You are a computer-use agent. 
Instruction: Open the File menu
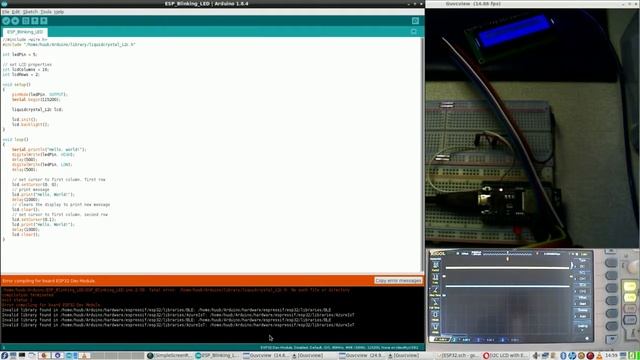5,12
